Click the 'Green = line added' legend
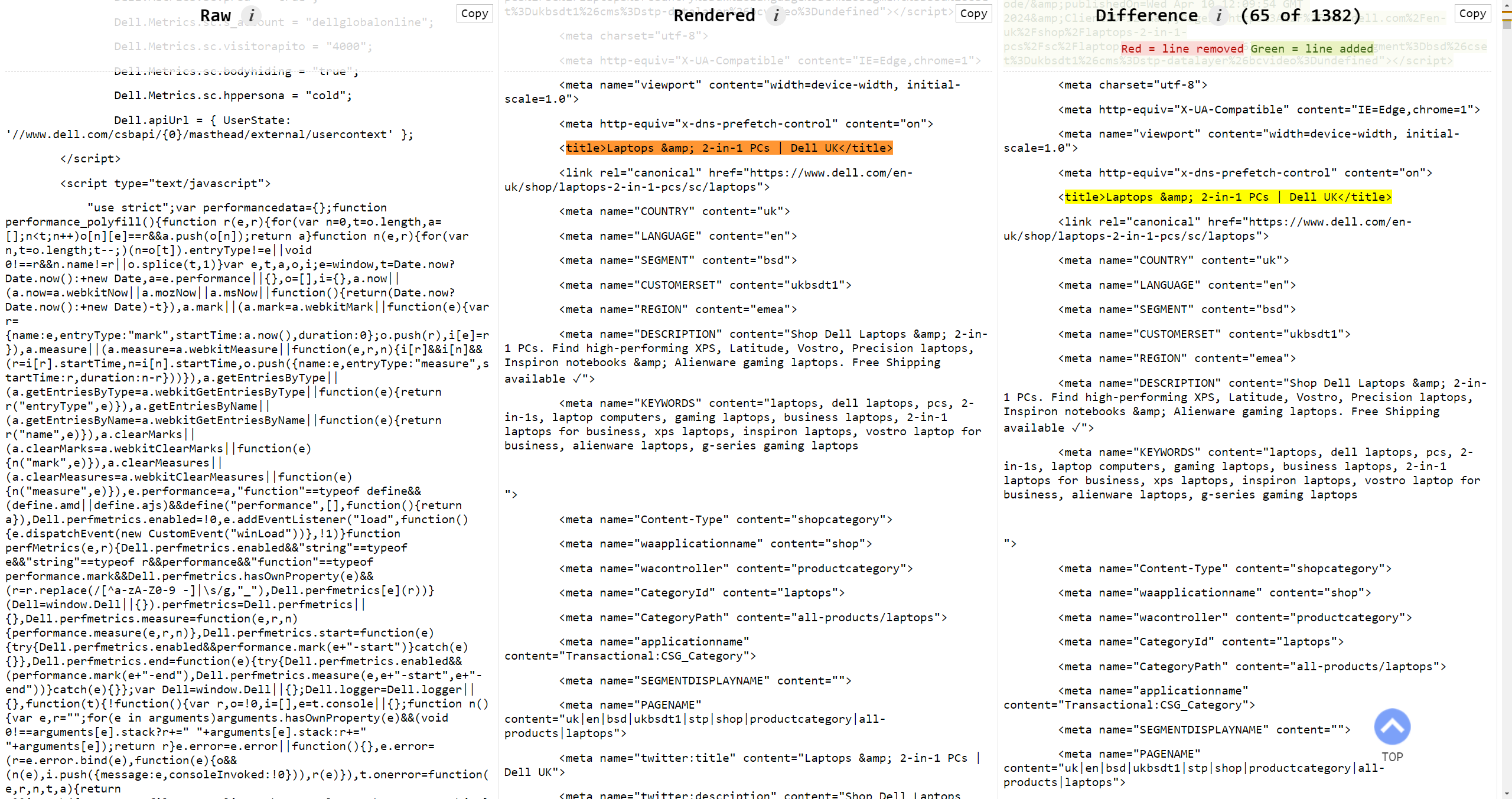1512x799 pixels. [x=1312, y=48]
